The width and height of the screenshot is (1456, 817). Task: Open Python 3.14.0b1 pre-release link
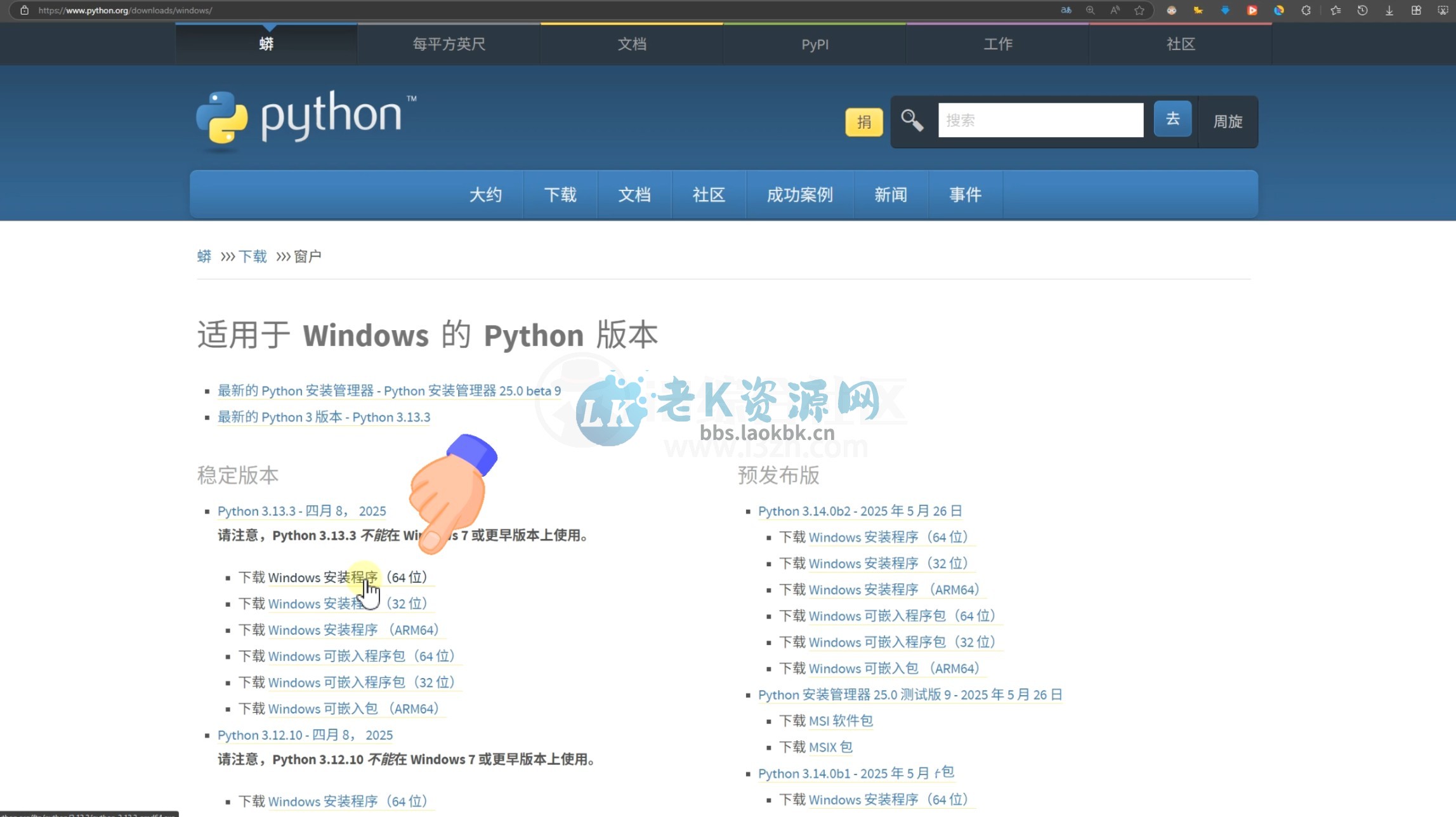click(856, 774)
